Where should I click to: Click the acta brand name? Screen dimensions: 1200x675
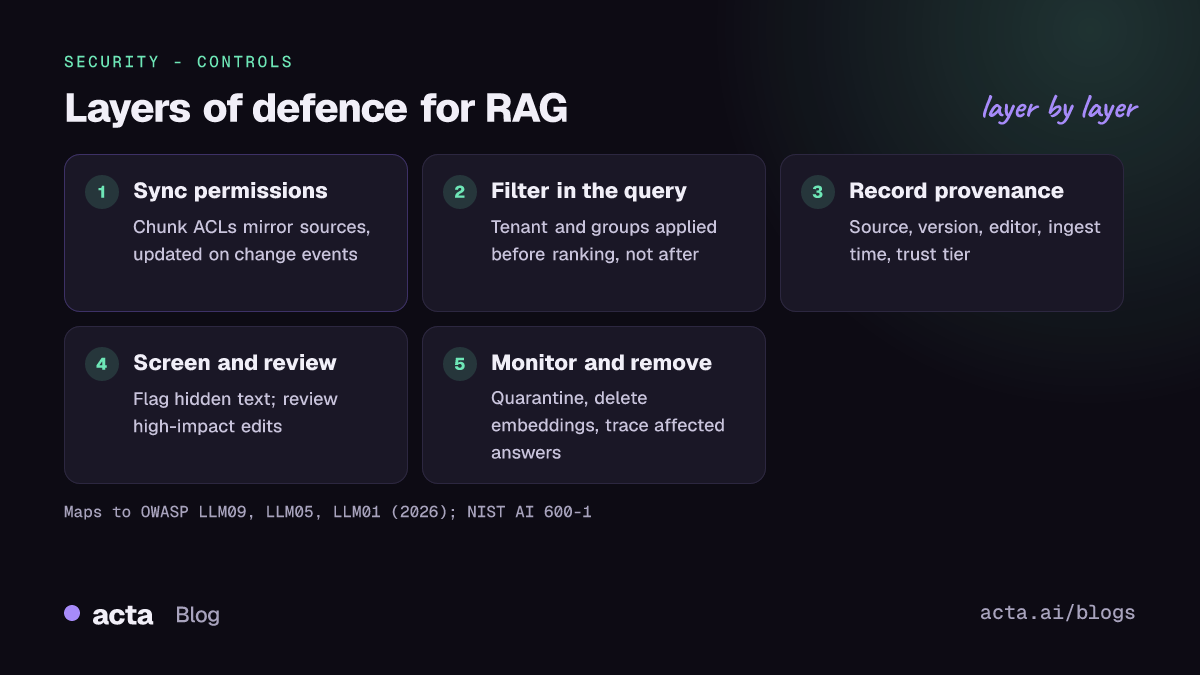tap(122, 615)
